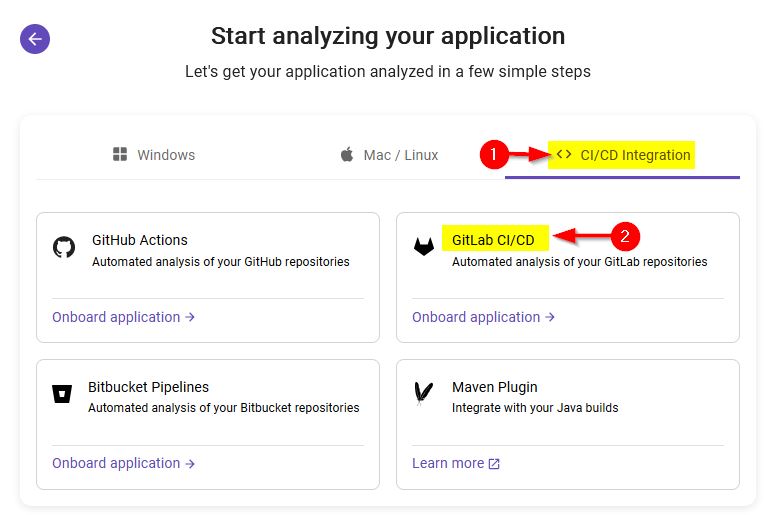Viewport: 764px width, 515px height.
Task: Open Maven Plugin Learn more link
Action: pos(448,463)
